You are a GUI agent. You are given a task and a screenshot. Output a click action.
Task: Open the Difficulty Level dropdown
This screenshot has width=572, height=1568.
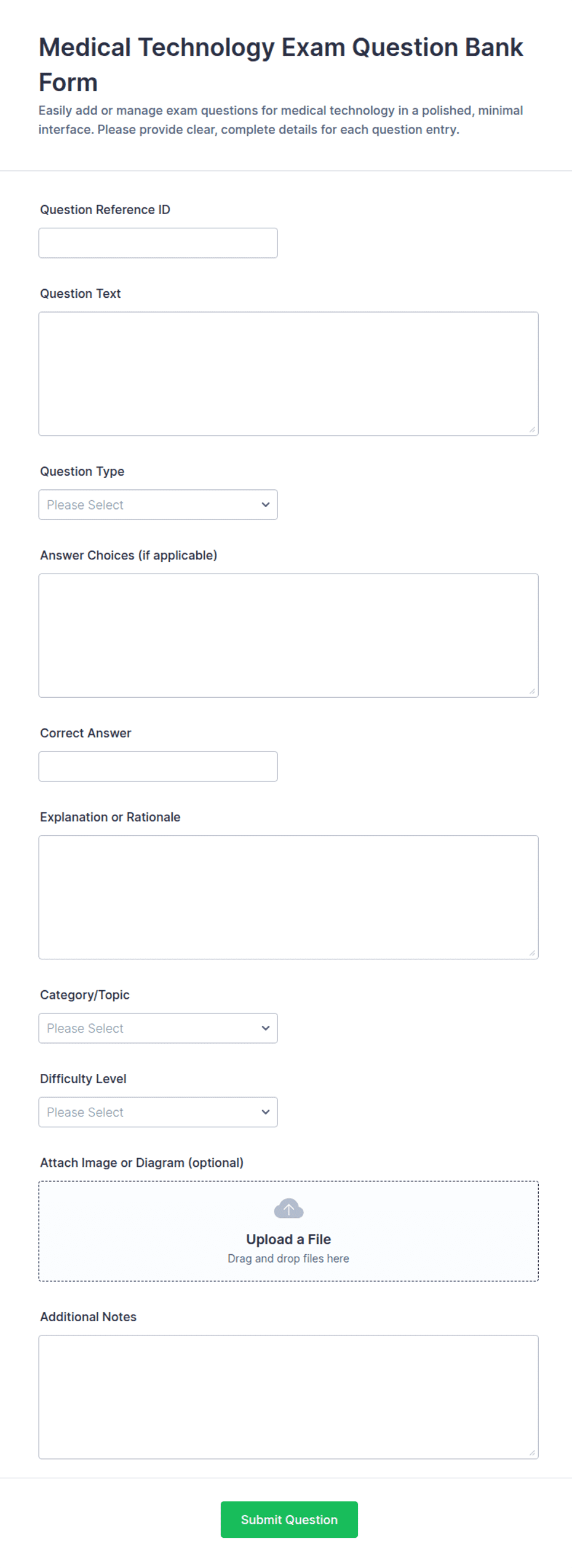pos(158,1112)
